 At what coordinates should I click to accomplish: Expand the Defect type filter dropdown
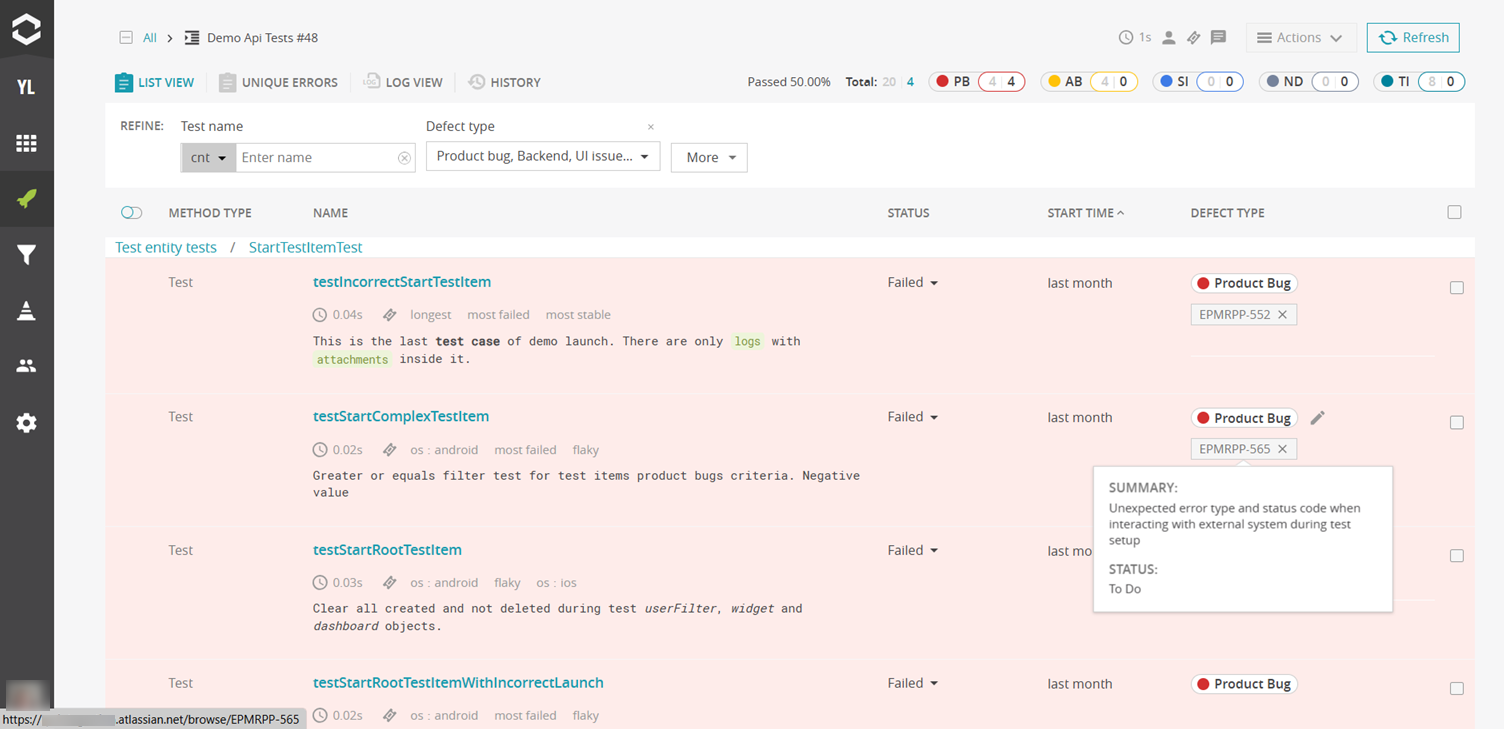click(x=543, y=157)
